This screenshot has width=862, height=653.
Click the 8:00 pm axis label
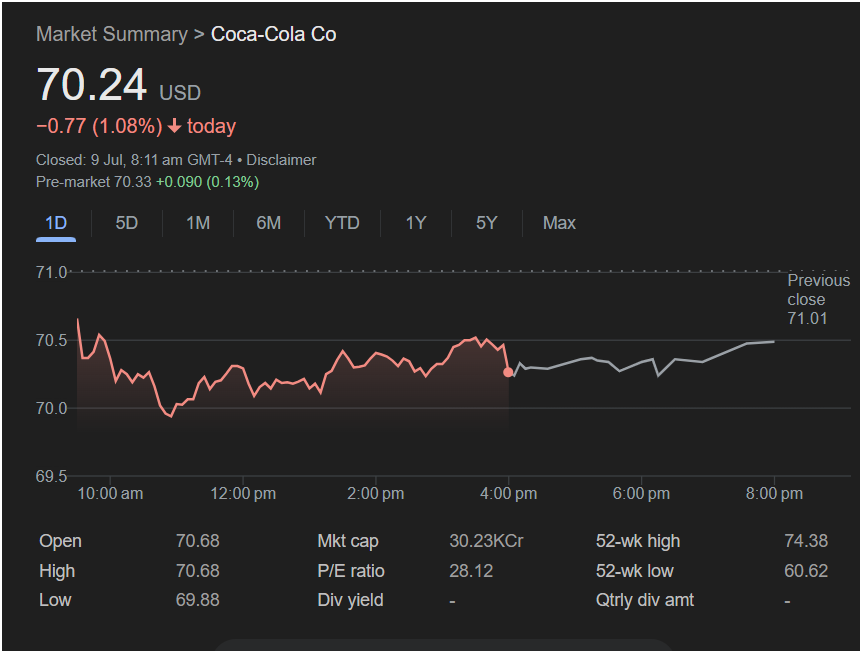774,494
